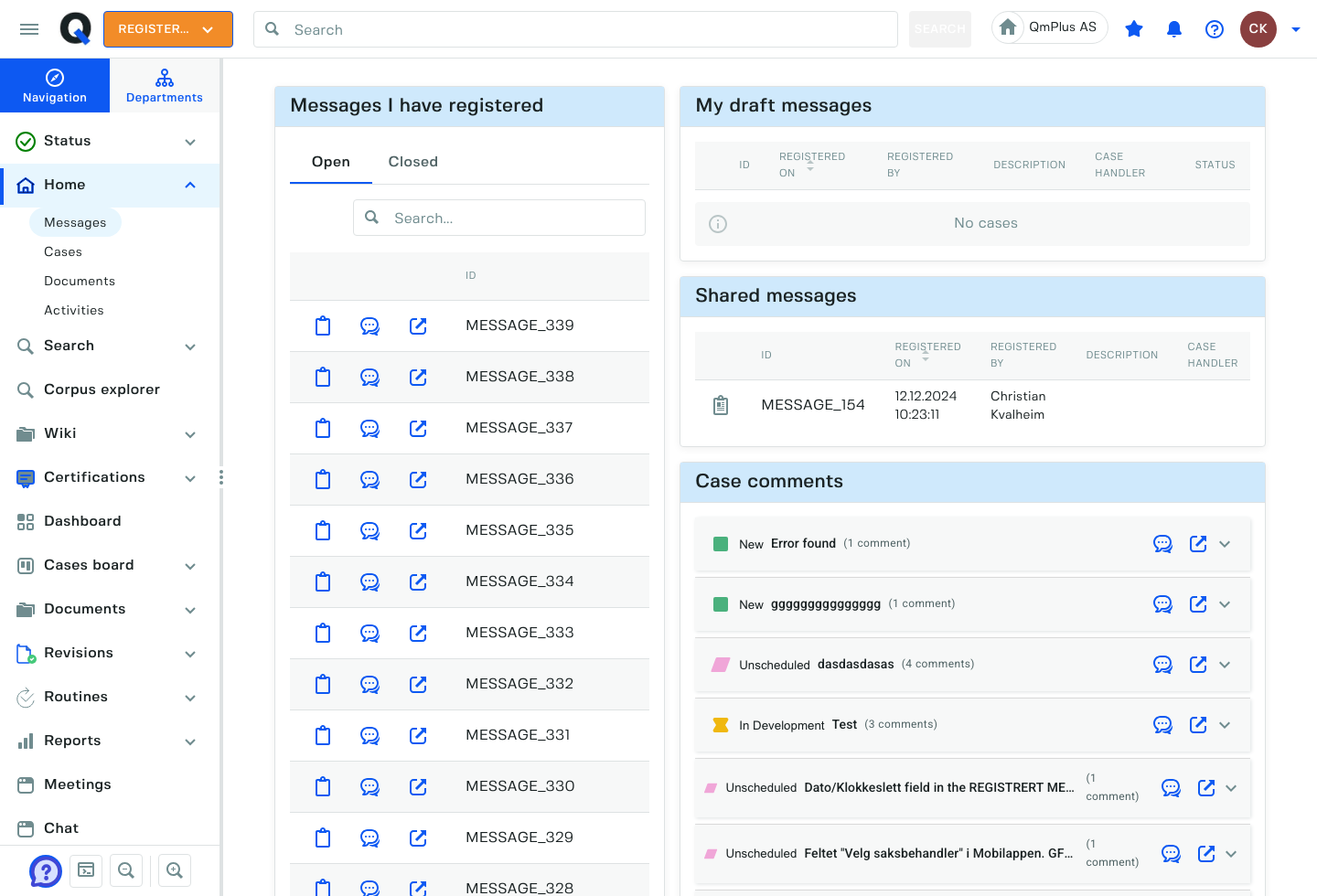
Task: Open favorites star icon in header
Action: coord(1134,29)
